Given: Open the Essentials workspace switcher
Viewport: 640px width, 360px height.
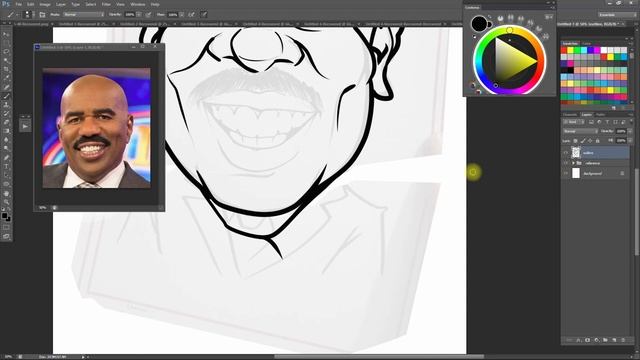Looking at the screenshot, I should pos(616,15).
